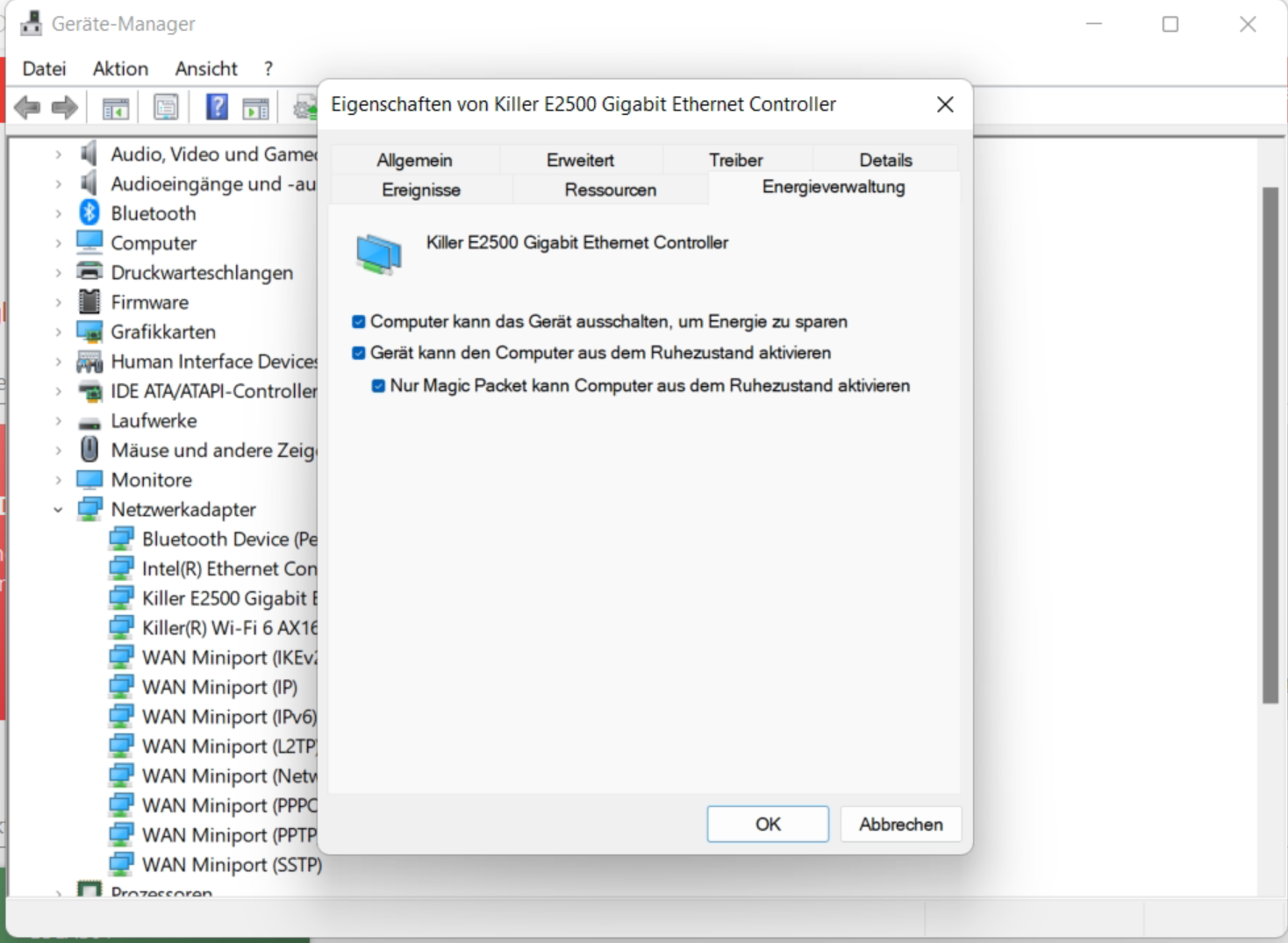The height and width of the screenshot is (943, 1288).
Task: Click the Audioeingänge und -ausgänge speaker icon
Action: [89, 183]
